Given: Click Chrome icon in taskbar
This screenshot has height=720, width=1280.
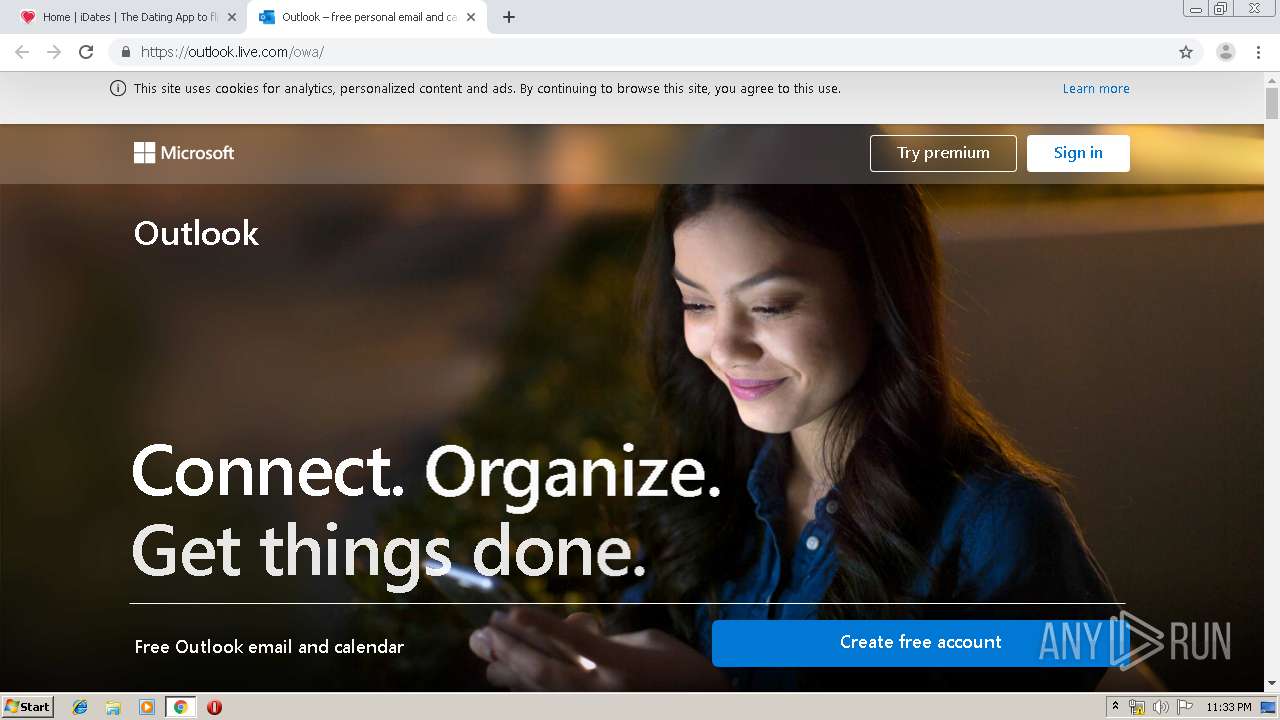Looking at the screenshot, I should tap(180, 707).
